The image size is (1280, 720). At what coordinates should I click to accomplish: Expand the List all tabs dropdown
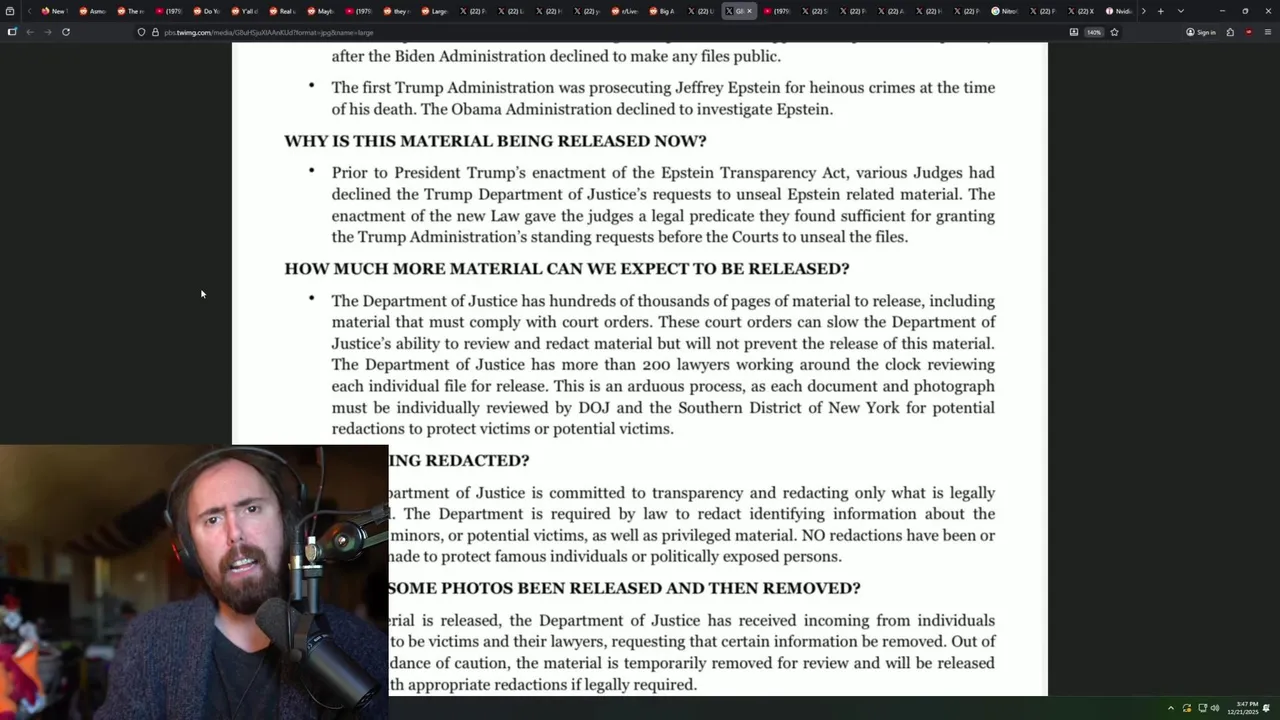(x=1180, y=11)
